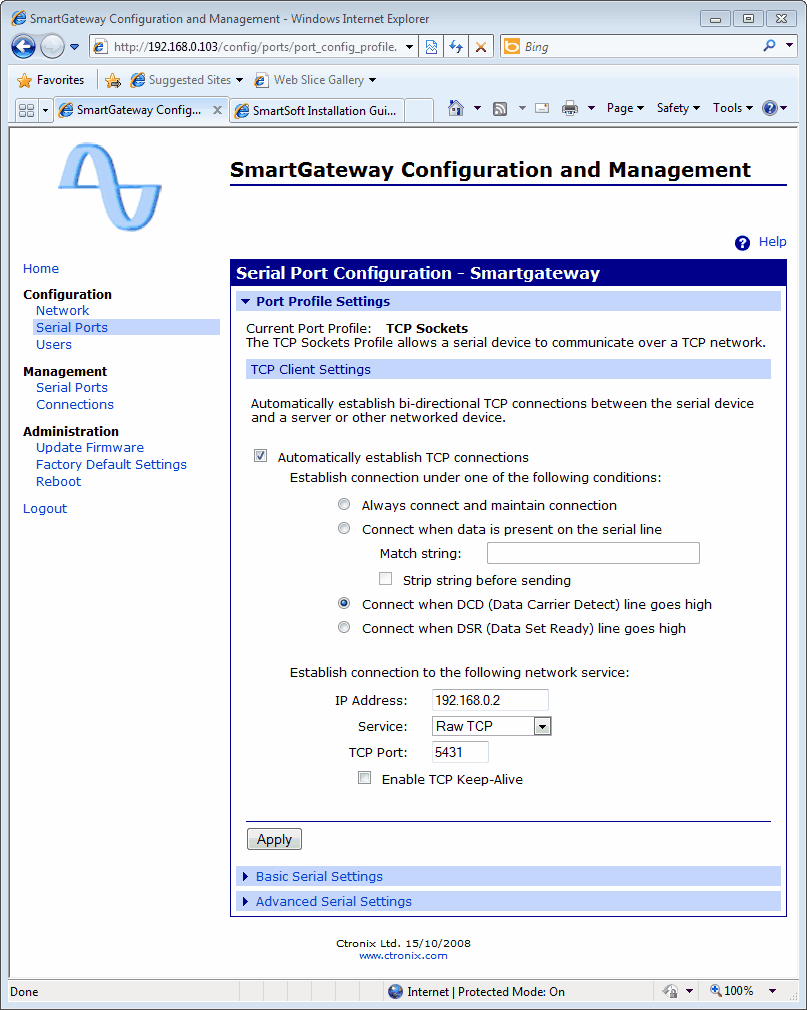Go to Home in the sidebar
The width and height of the screenshot is (807, 1010).
pos(41,269)
